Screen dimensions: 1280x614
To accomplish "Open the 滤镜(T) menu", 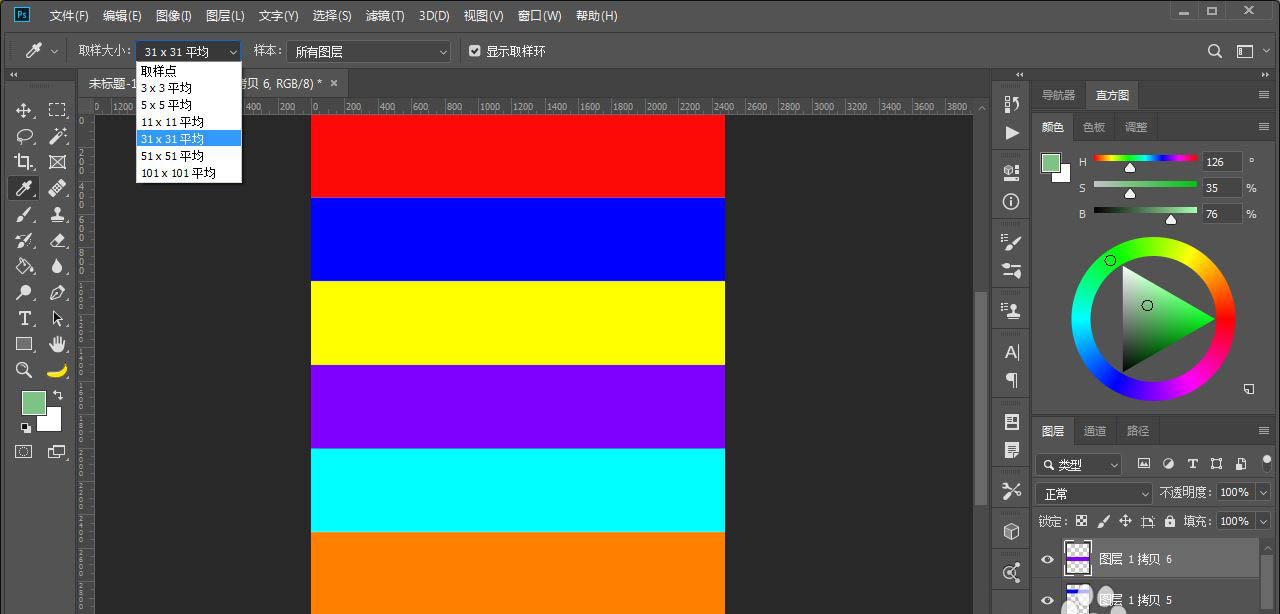I will pos(385,16).
